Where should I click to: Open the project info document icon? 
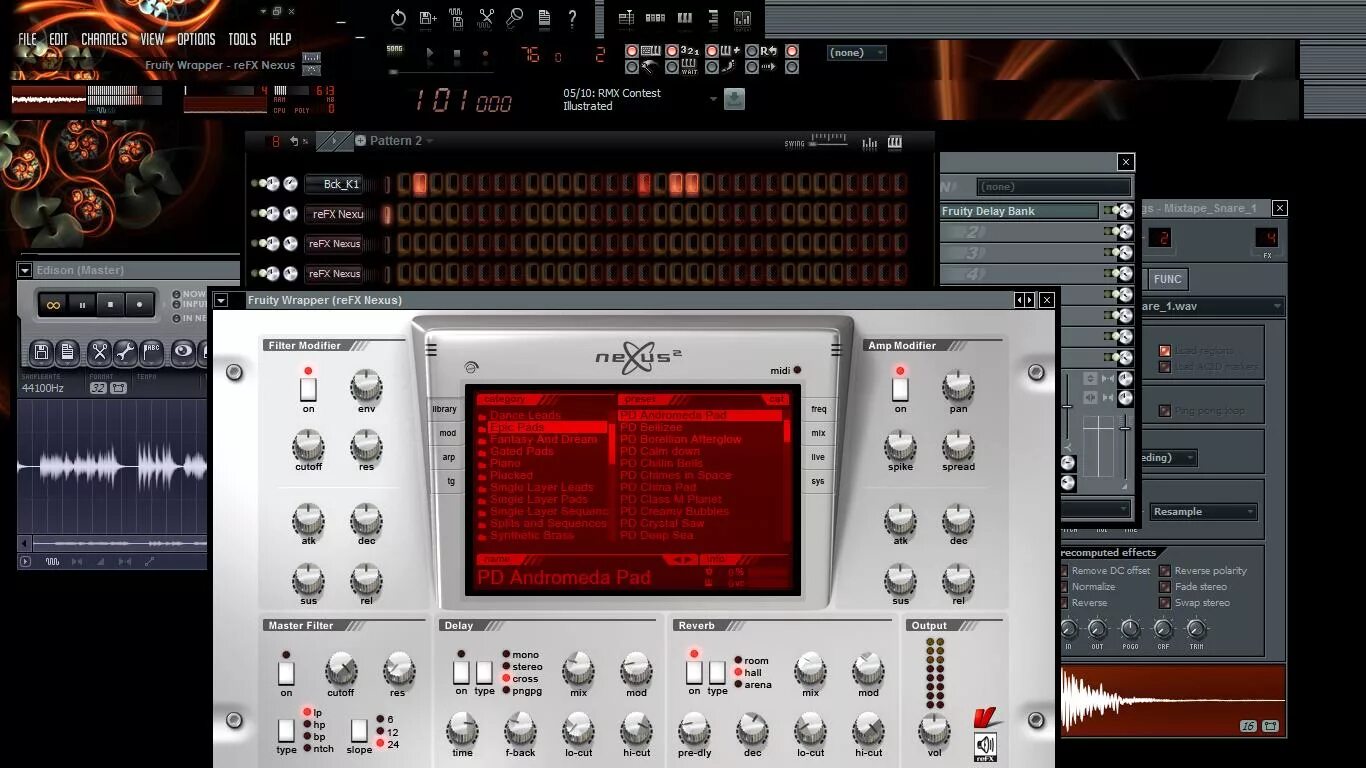click(x=544, y=18)
